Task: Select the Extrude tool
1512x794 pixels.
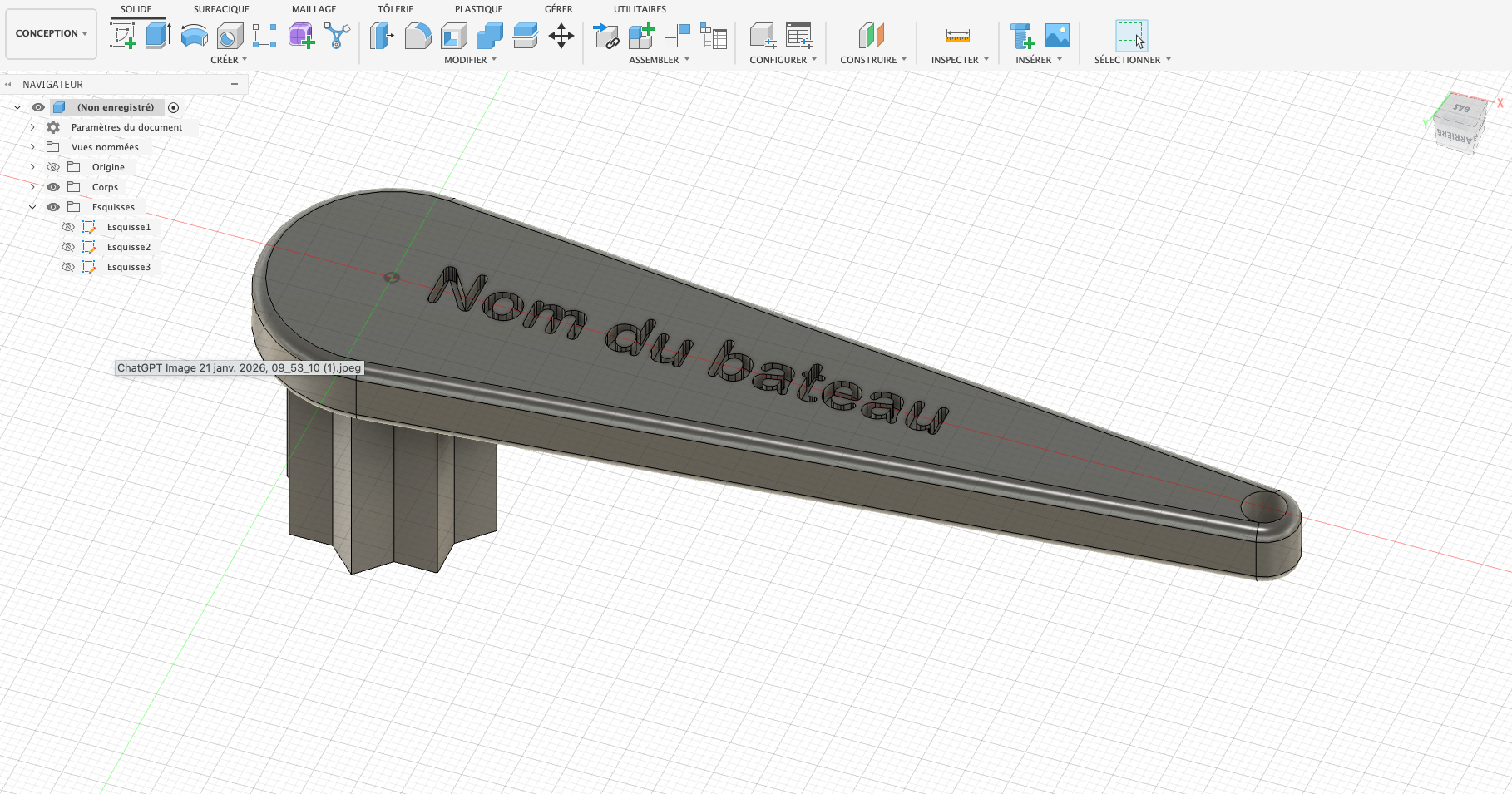Action: pos(157,35)
